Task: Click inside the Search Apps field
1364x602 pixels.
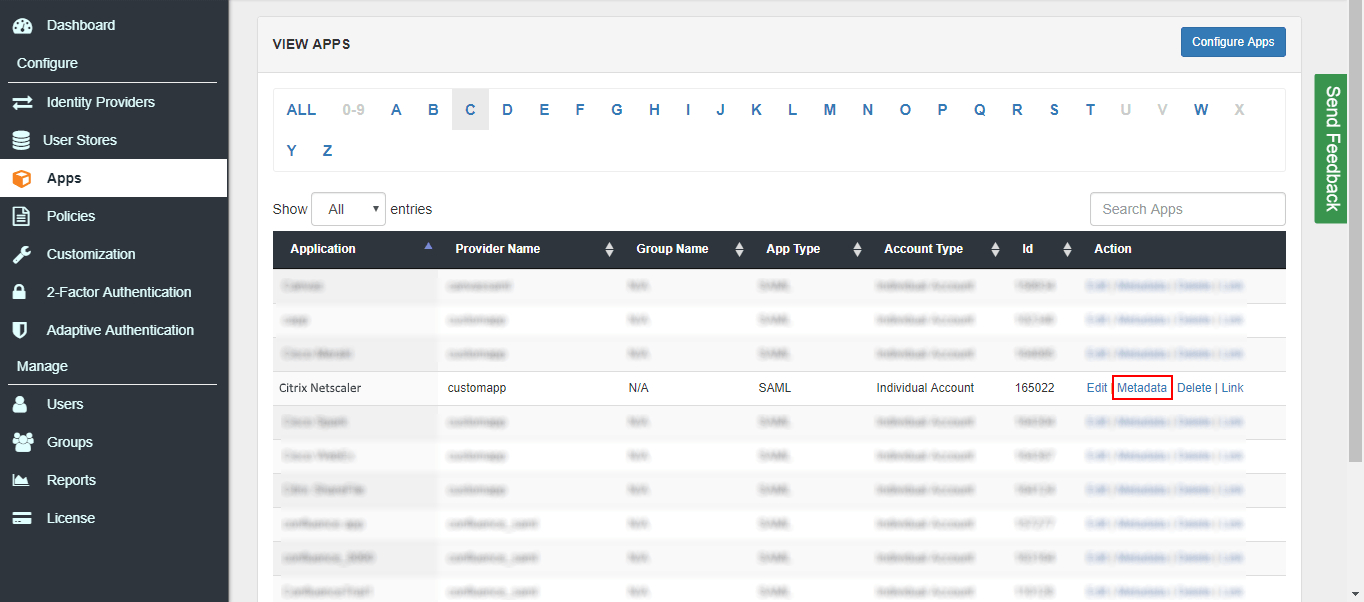Action: (1187, 209)
